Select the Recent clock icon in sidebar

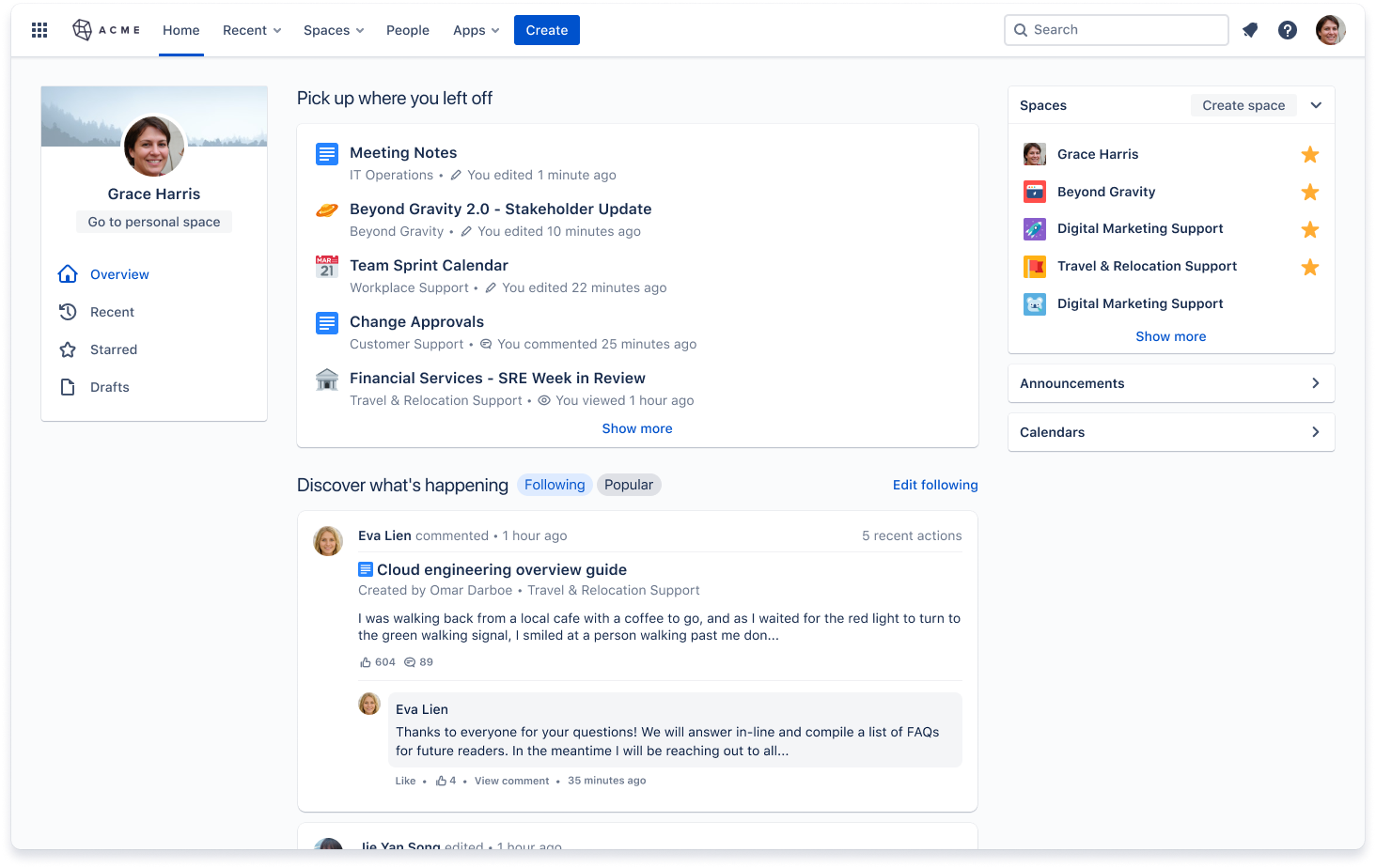67,311
